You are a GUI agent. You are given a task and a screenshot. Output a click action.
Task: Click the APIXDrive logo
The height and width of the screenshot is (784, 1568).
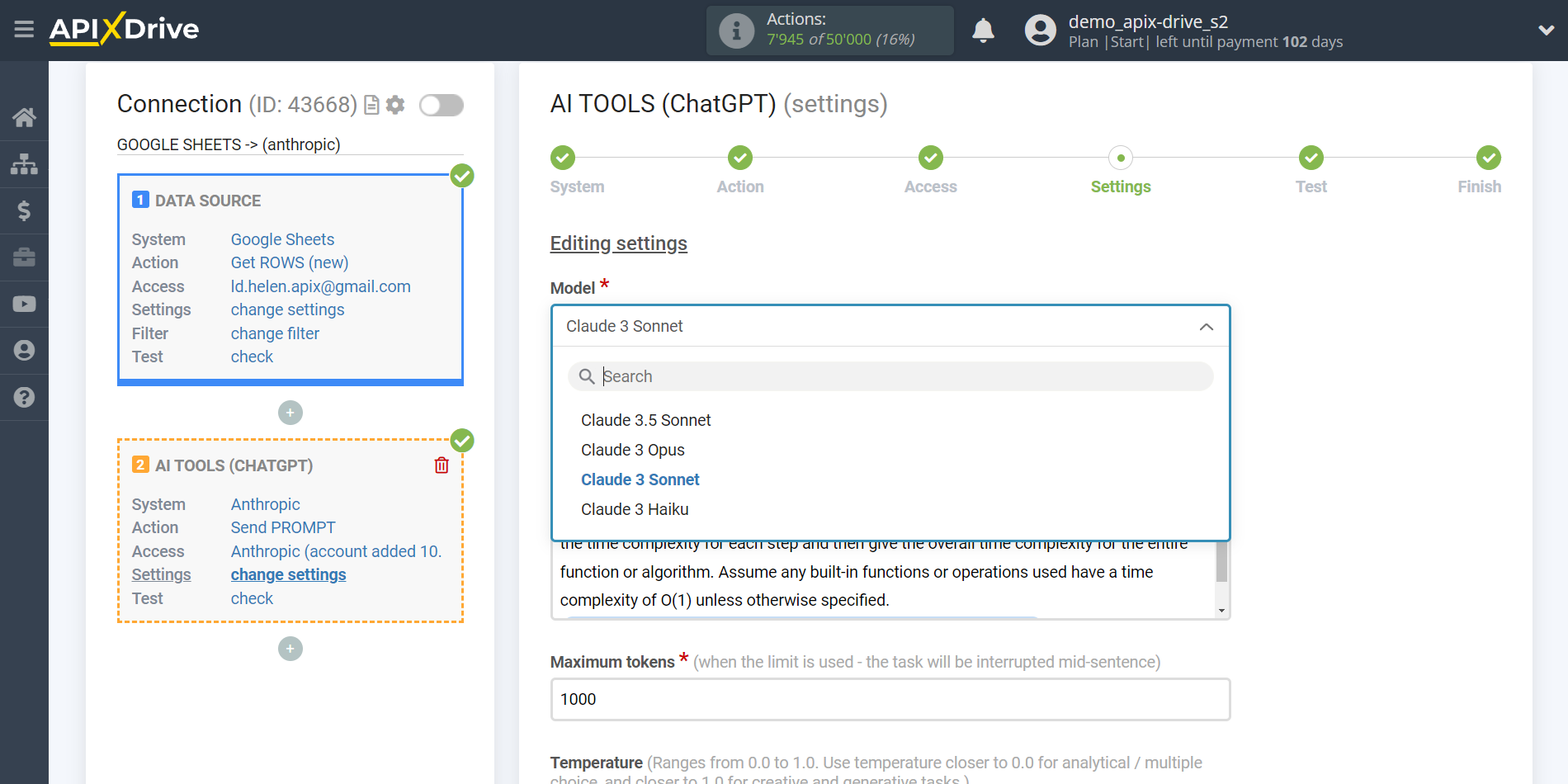(124, 29)
